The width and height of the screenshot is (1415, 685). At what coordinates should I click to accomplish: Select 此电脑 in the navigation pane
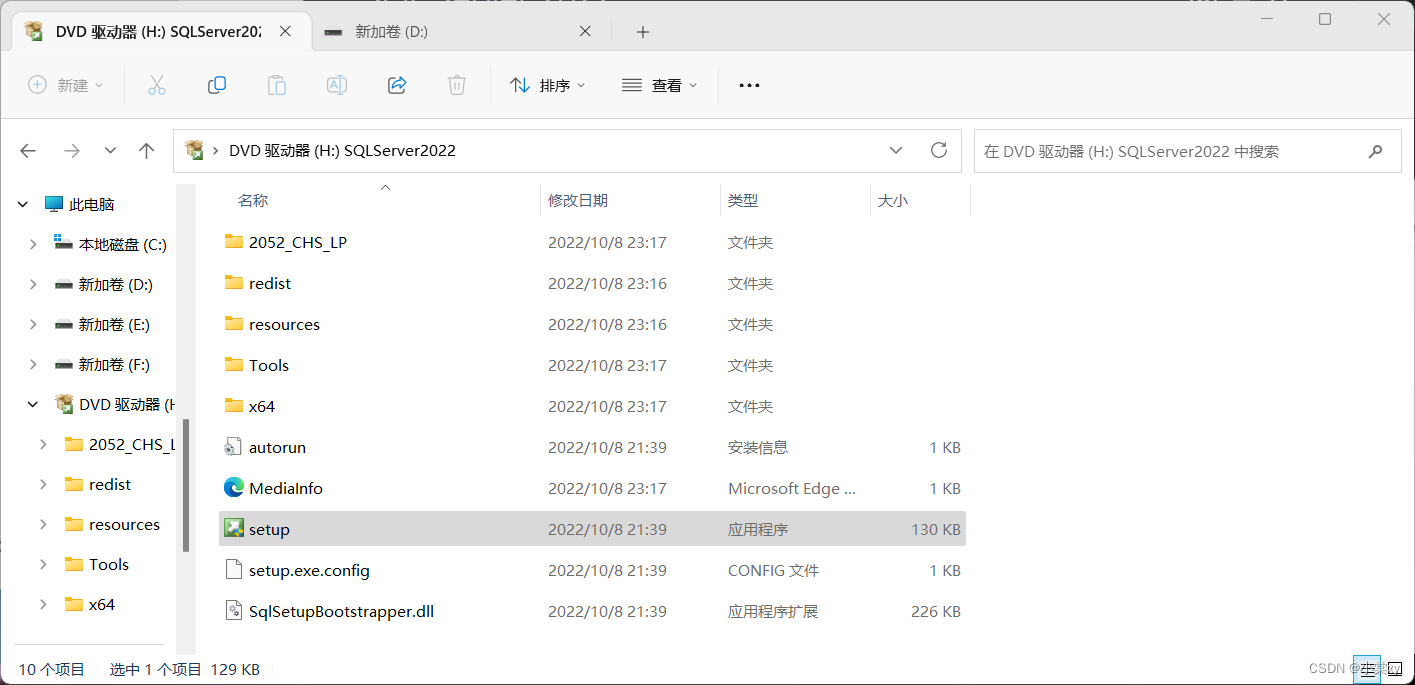pyautogui.click(x=92, y=204)
